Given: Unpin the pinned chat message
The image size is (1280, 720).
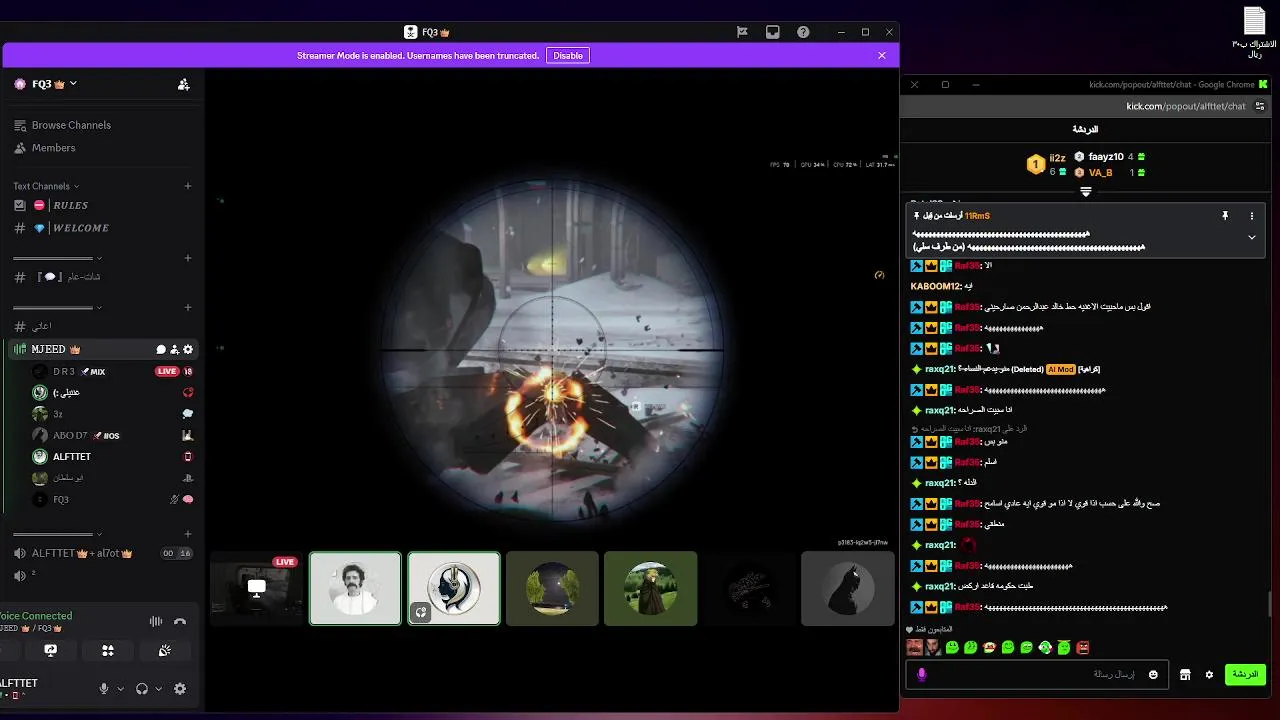Looking at the screenshot, I should click(1224, 216).
